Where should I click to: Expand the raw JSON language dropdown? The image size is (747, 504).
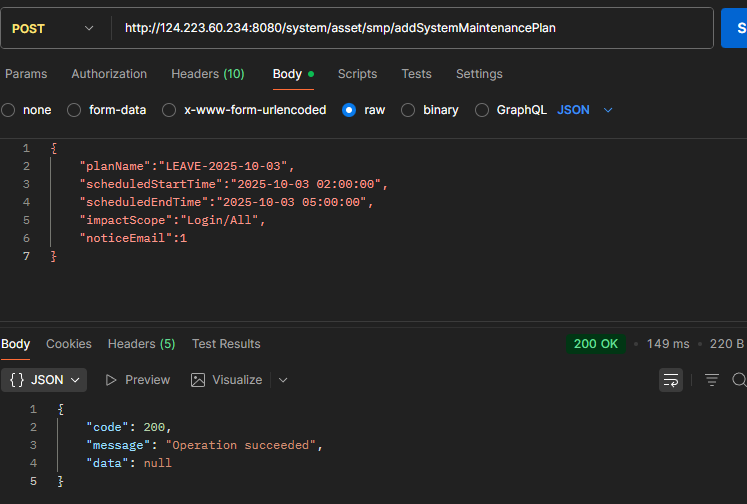(x=585, y=110)
